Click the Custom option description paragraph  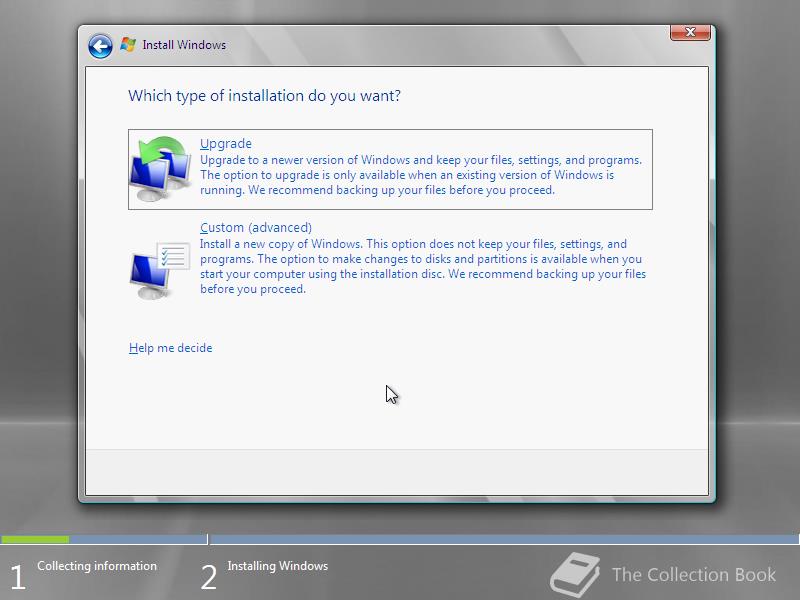point(423,266)
